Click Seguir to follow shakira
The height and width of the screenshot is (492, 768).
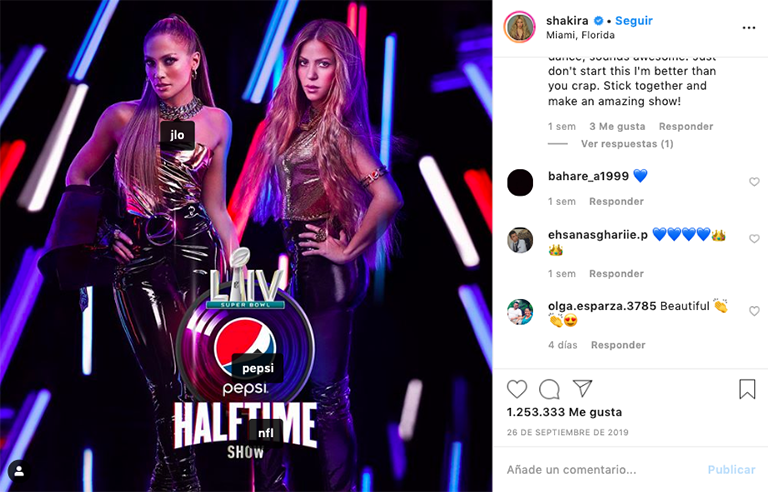[634, 21]
